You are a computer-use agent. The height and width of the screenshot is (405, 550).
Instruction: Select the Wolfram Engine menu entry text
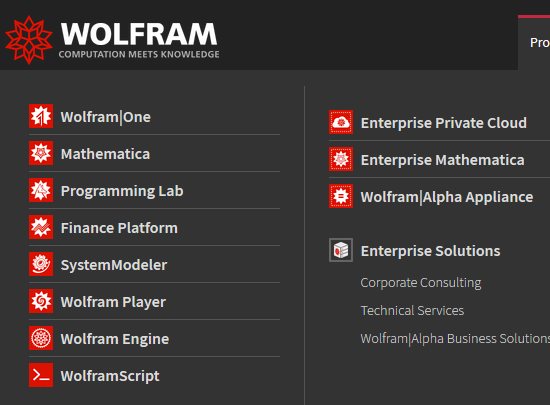click(x=115, y=339)
